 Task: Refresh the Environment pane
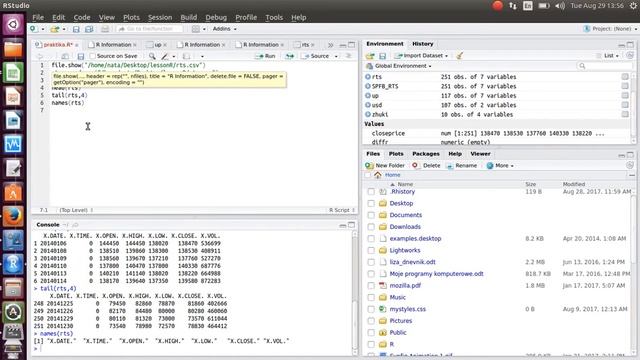[630, 56]
